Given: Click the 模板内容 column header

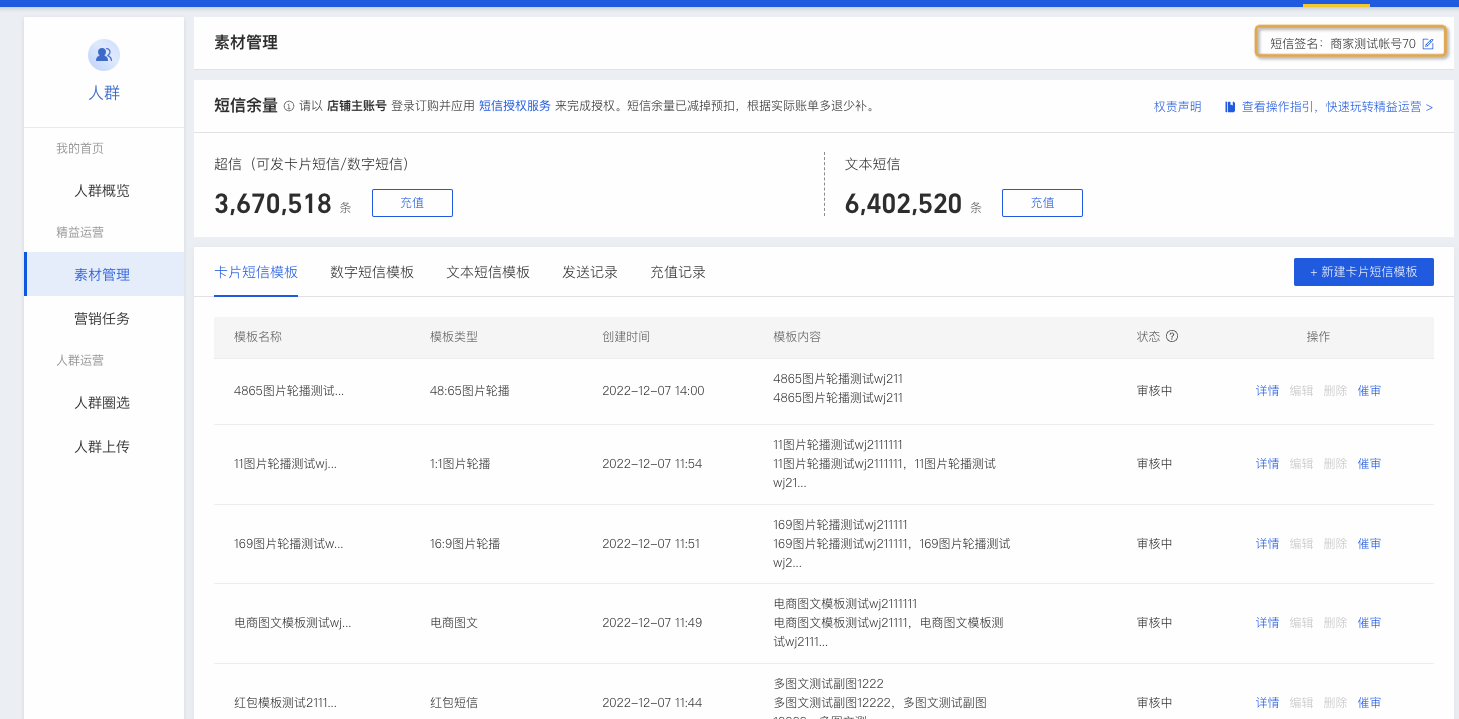Looking at the screenshot, I should point(797,337).
